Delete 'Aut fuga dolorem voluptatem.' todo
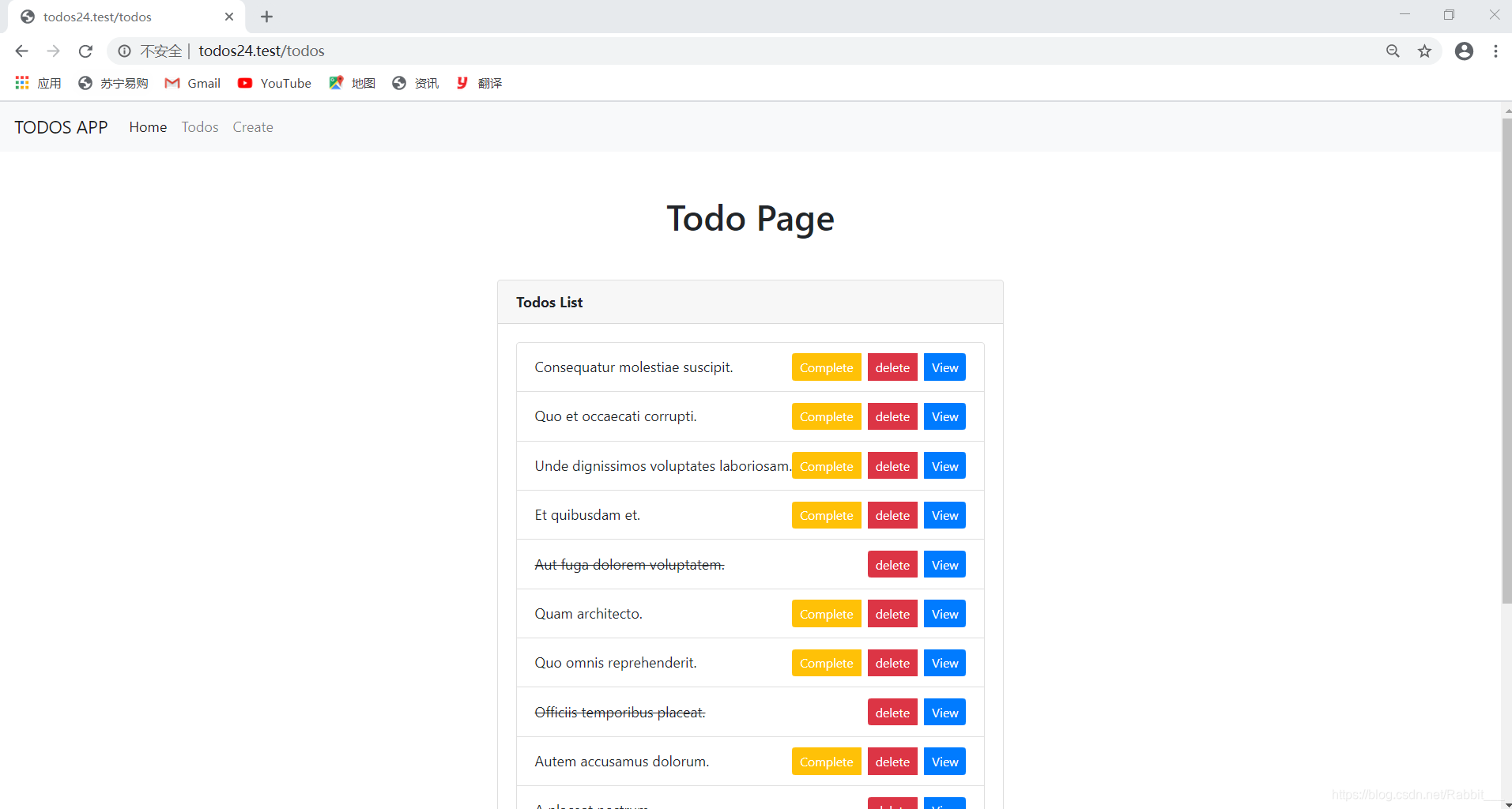The width and height of the screenshot is (1512, 809). tap(892, 565)
